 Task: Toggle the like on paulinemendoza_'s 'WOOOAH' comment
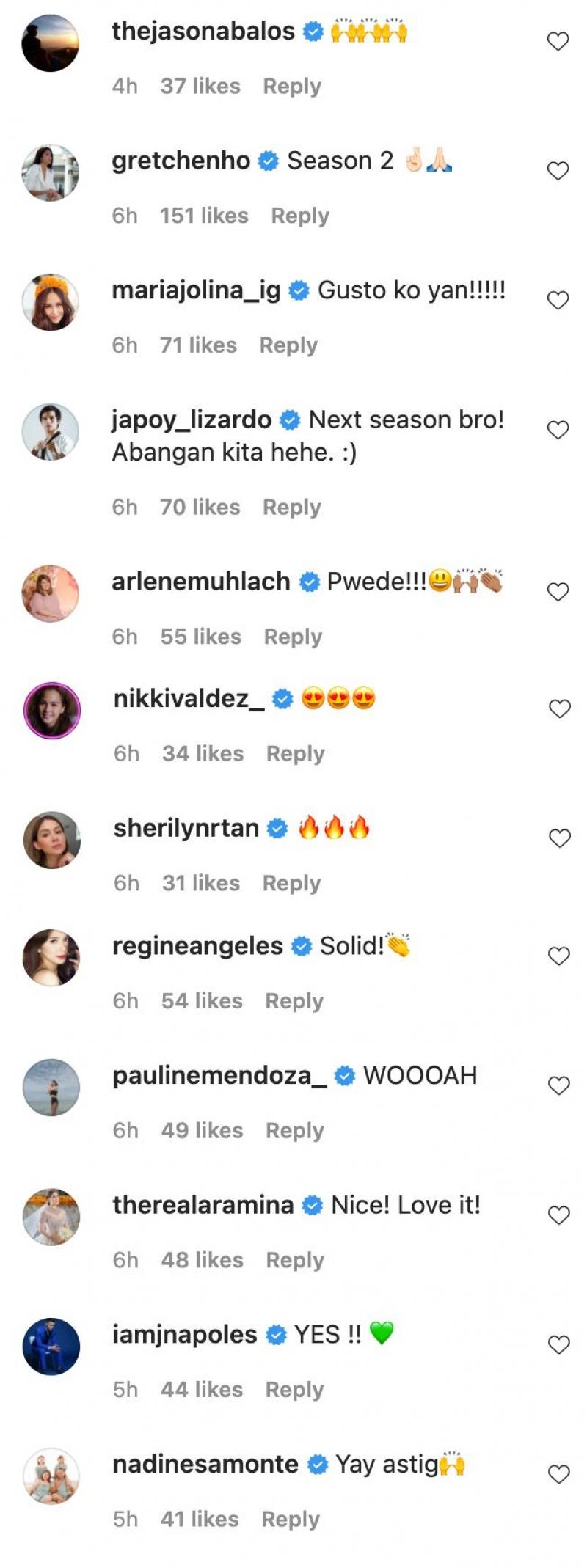click(x=559, y=1086)
